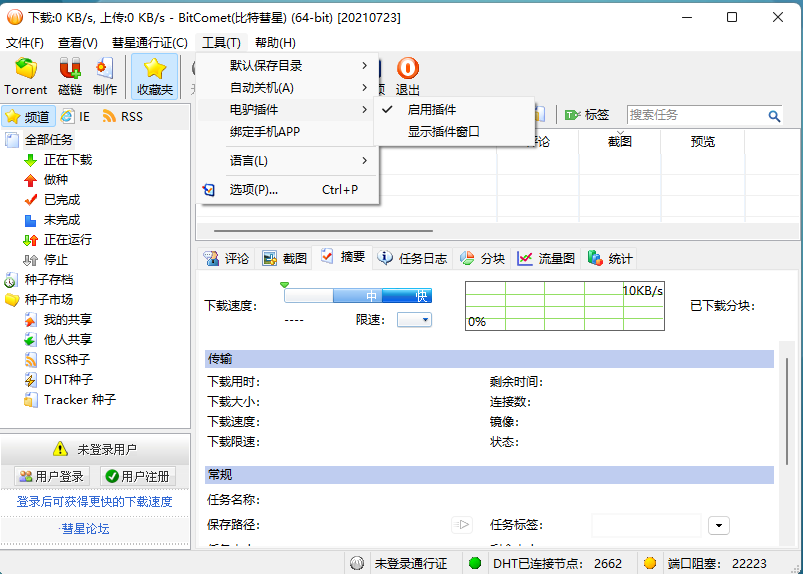Image resolution: width=803 pixels, height=574 pixels.
Task: Open the speed limit (限速) dropdown
Action: coord(414,320)
